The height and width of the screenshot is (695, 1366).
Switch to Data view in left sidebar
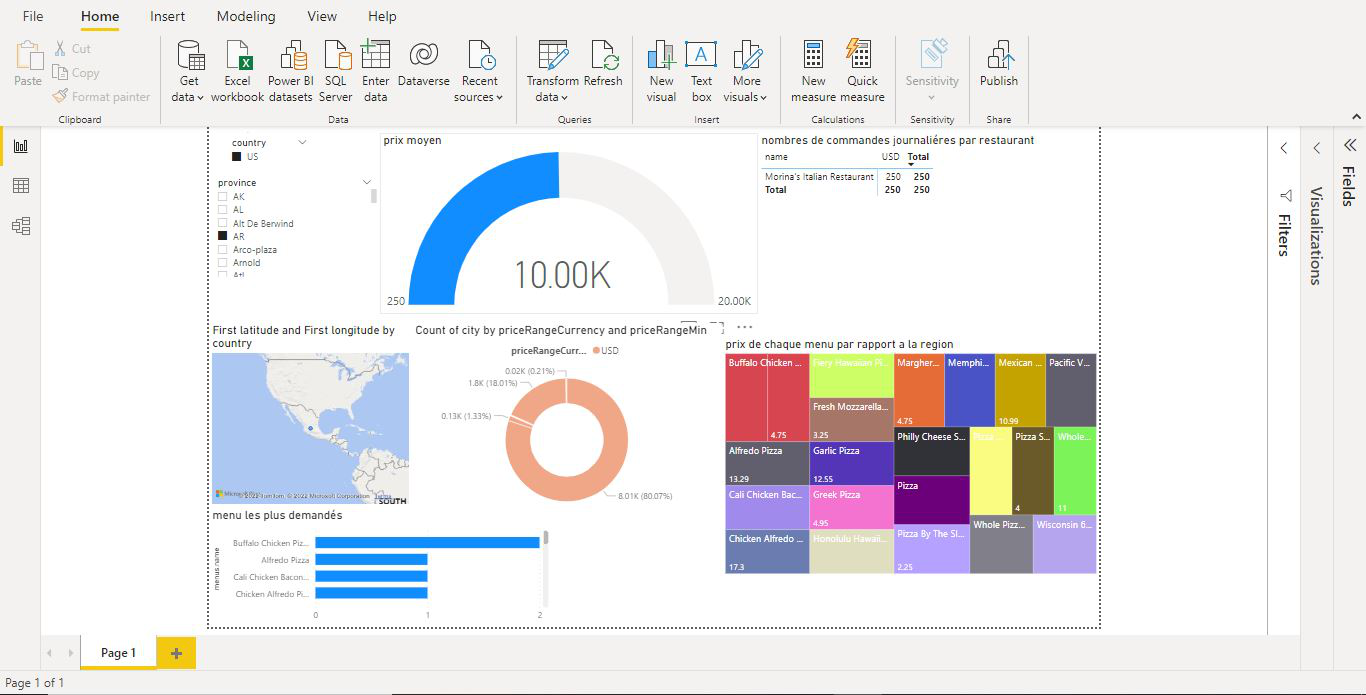pyautogui.click(x=20, y=186)
